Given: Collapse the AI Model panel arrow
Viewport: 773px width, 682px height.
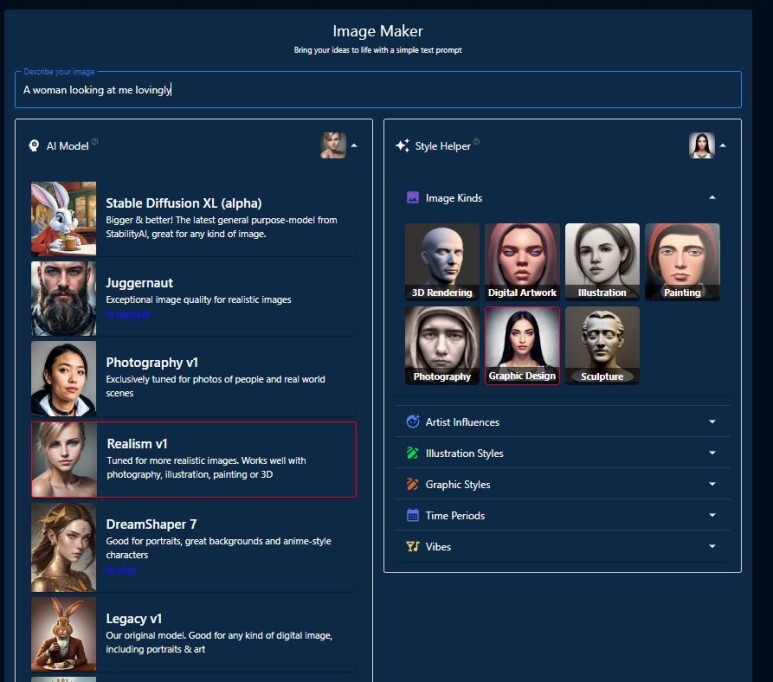Looking at the screenshot, I should coord(354,145).
